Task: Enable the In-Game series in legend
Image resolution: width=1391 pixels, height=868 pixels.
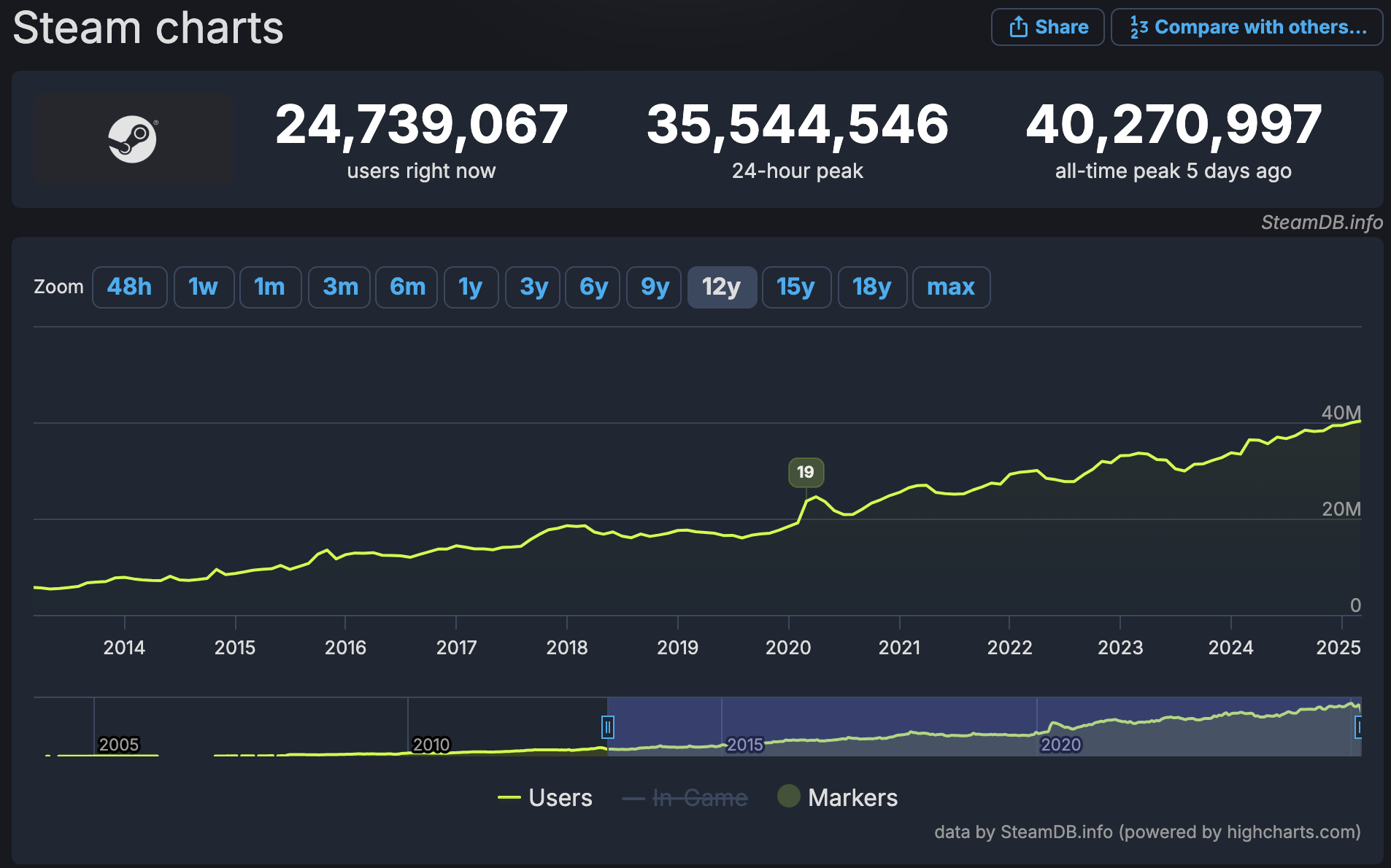Action: coord(685,797)
